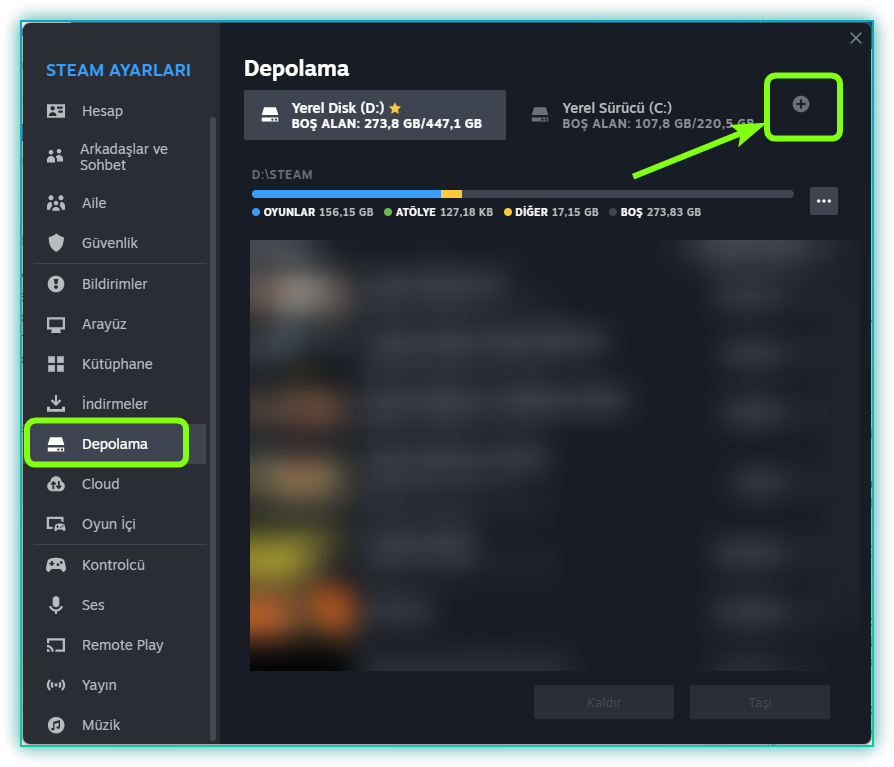Image resolution: width=894 pixels, height=767 pixels.
Task: Open the Kontrolcü settings label
Action: [x=113, y=565]
